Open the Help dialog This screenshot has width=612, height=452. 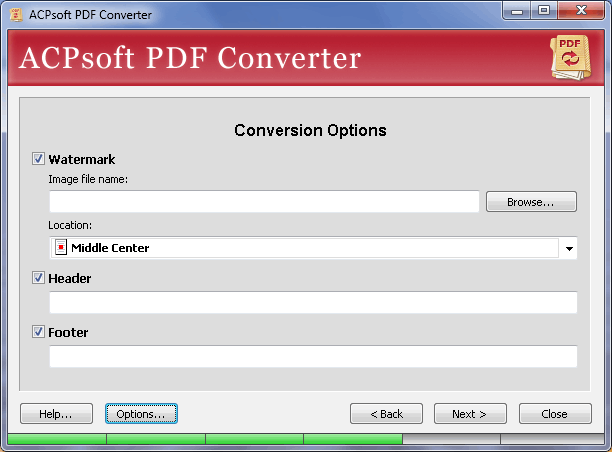click(56, 414)
